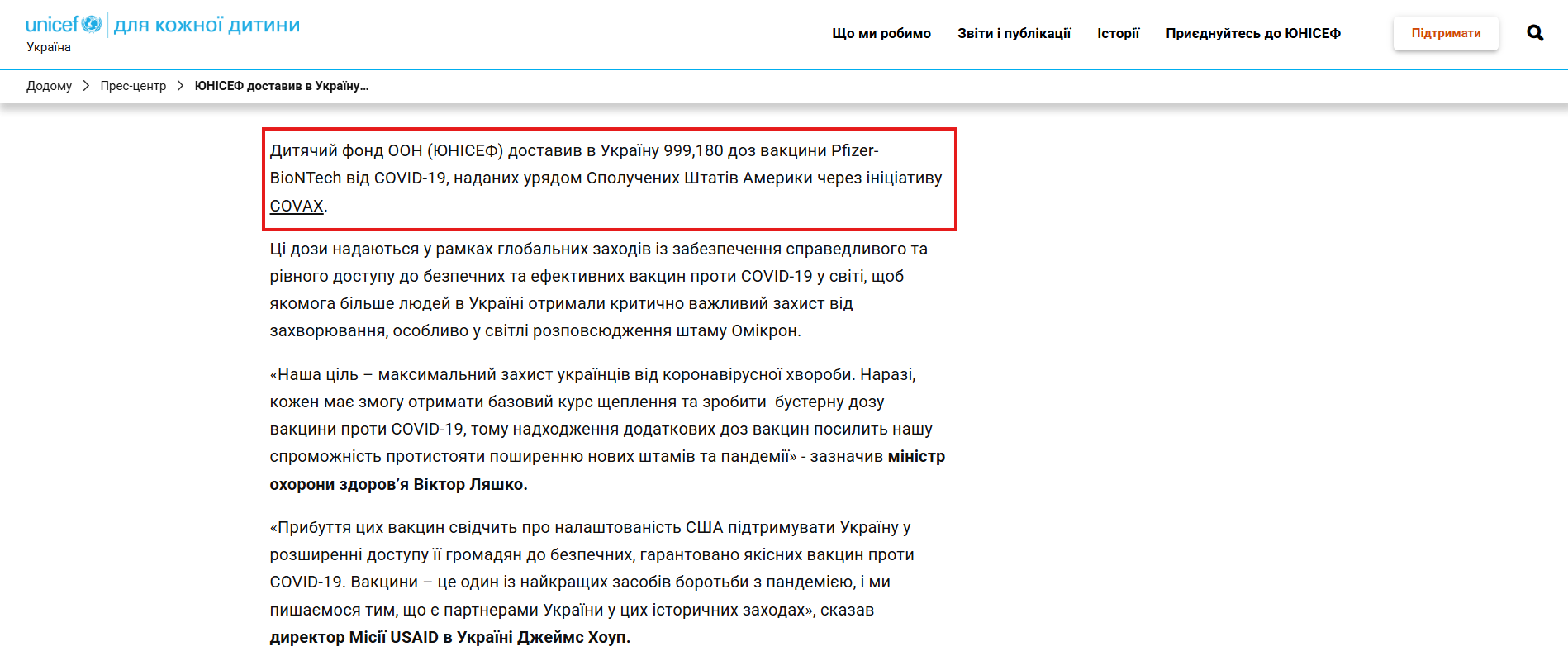1568x656 pixels.
Task: Click the 'для кожної дитини' slogan
Action: click(x=207, y=25)
